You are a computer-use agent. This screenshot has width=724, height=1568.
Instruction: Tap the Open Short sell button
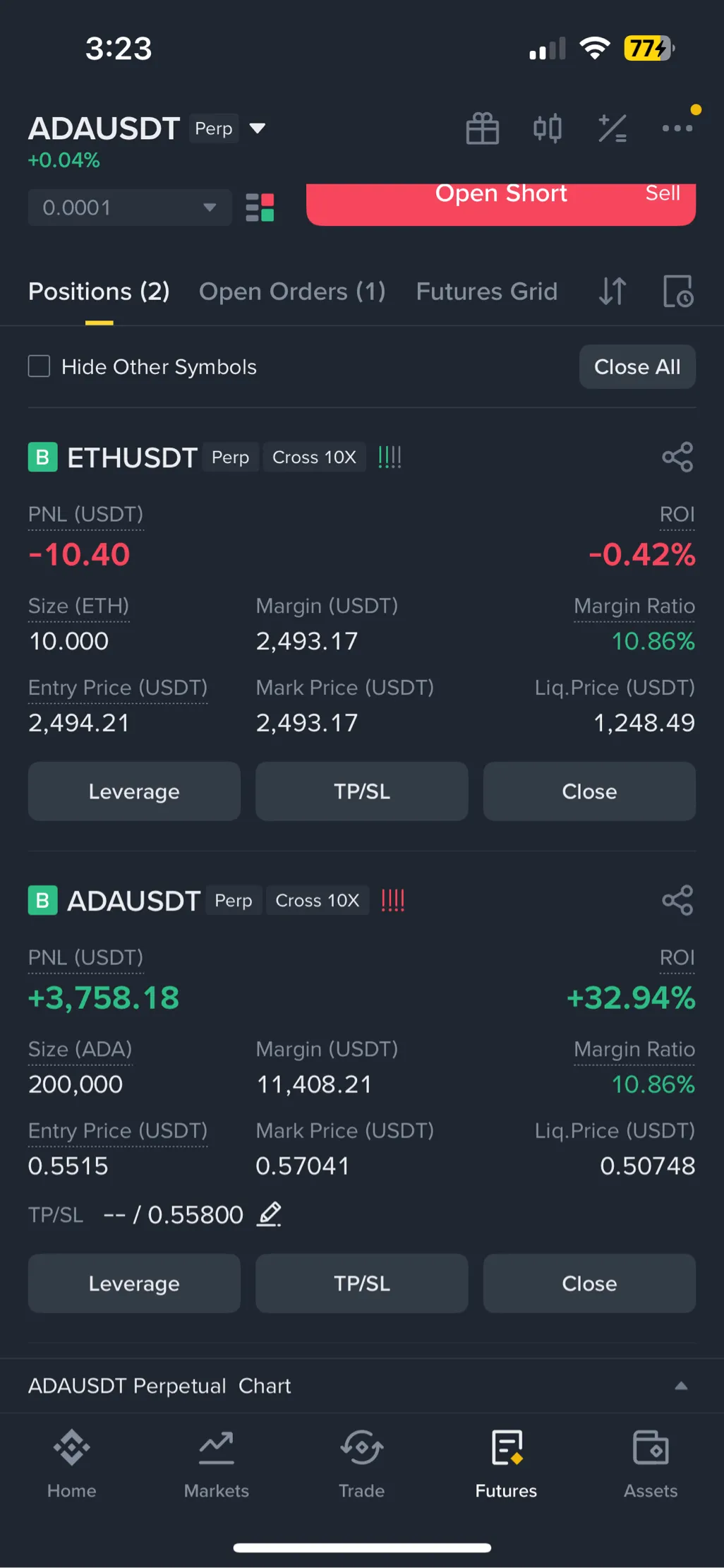coord(501,204)
